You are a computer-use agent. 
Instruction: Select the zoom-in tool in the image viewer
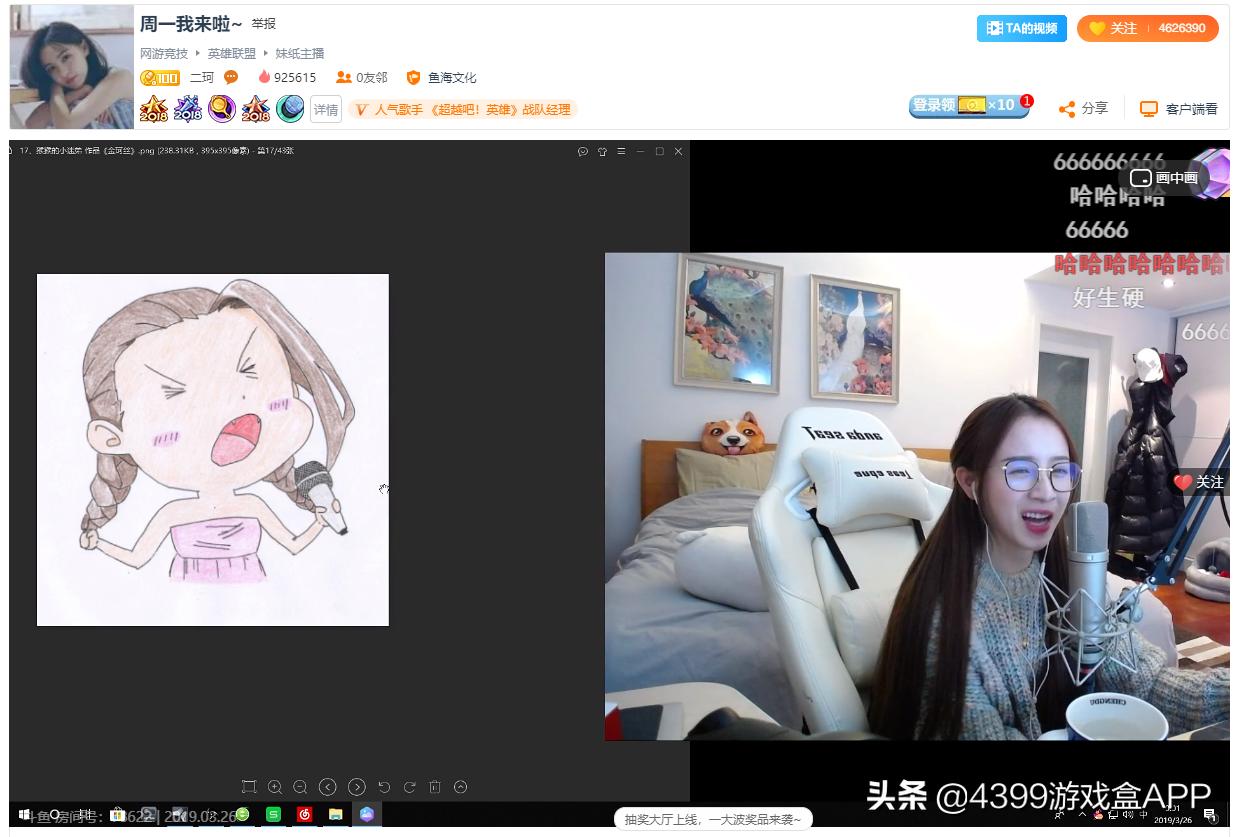pyautogui.click(x=275, y=787)
